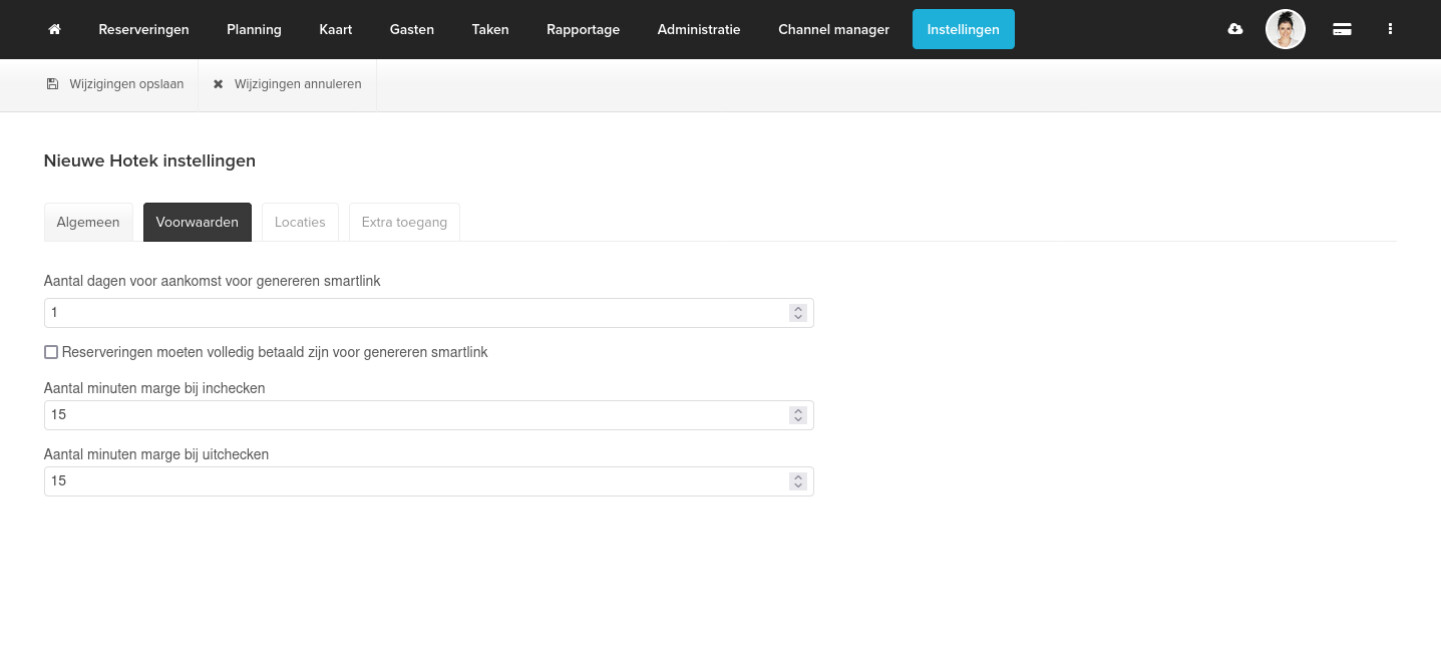Switch to the Locaties tab
The height and width of the screenshot is (664, 1441).
point(300,222)
